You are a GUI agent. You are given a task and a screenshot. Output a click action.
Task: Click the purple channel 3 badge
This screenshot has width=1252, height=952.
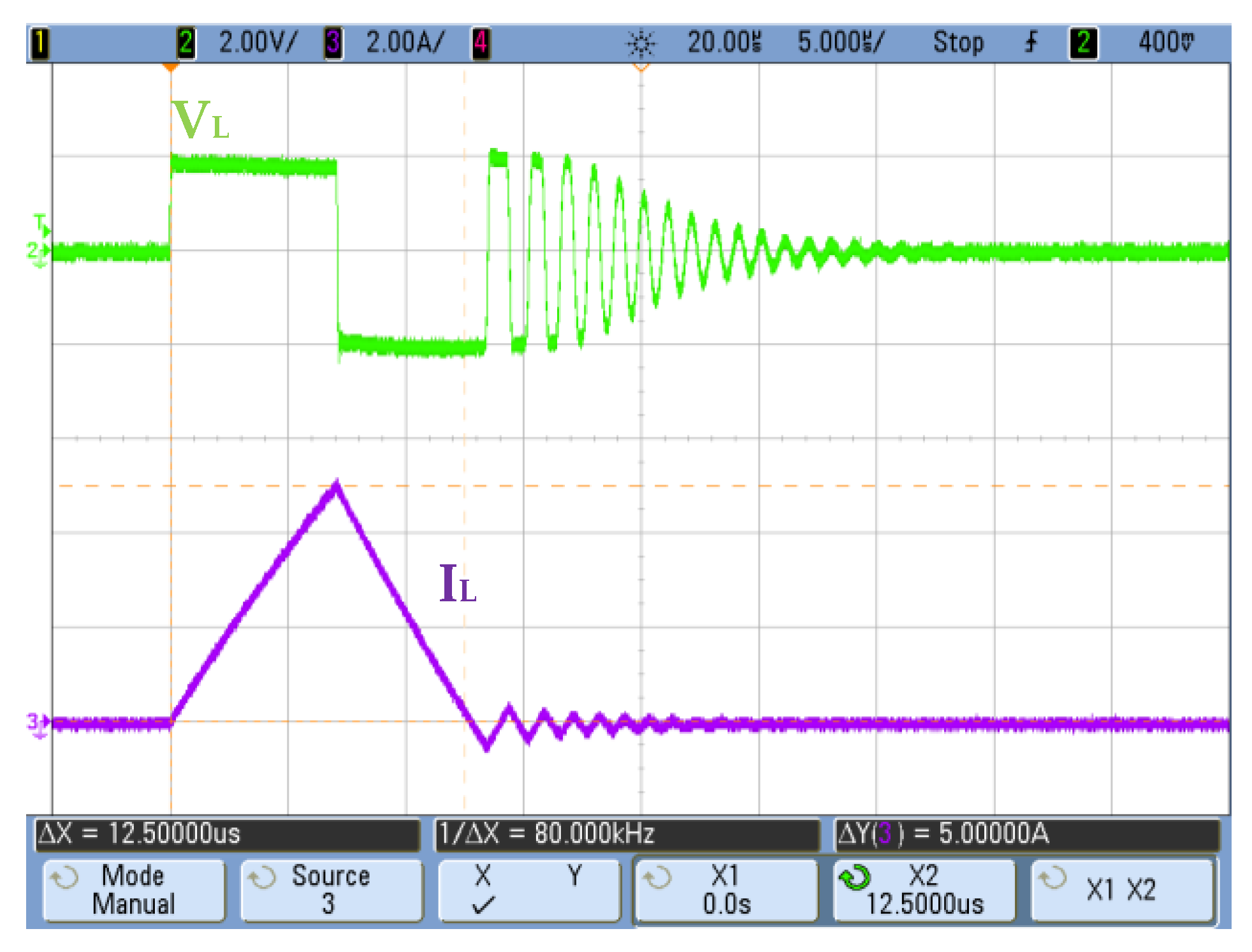pyautogui.click(x=333, y=43)
